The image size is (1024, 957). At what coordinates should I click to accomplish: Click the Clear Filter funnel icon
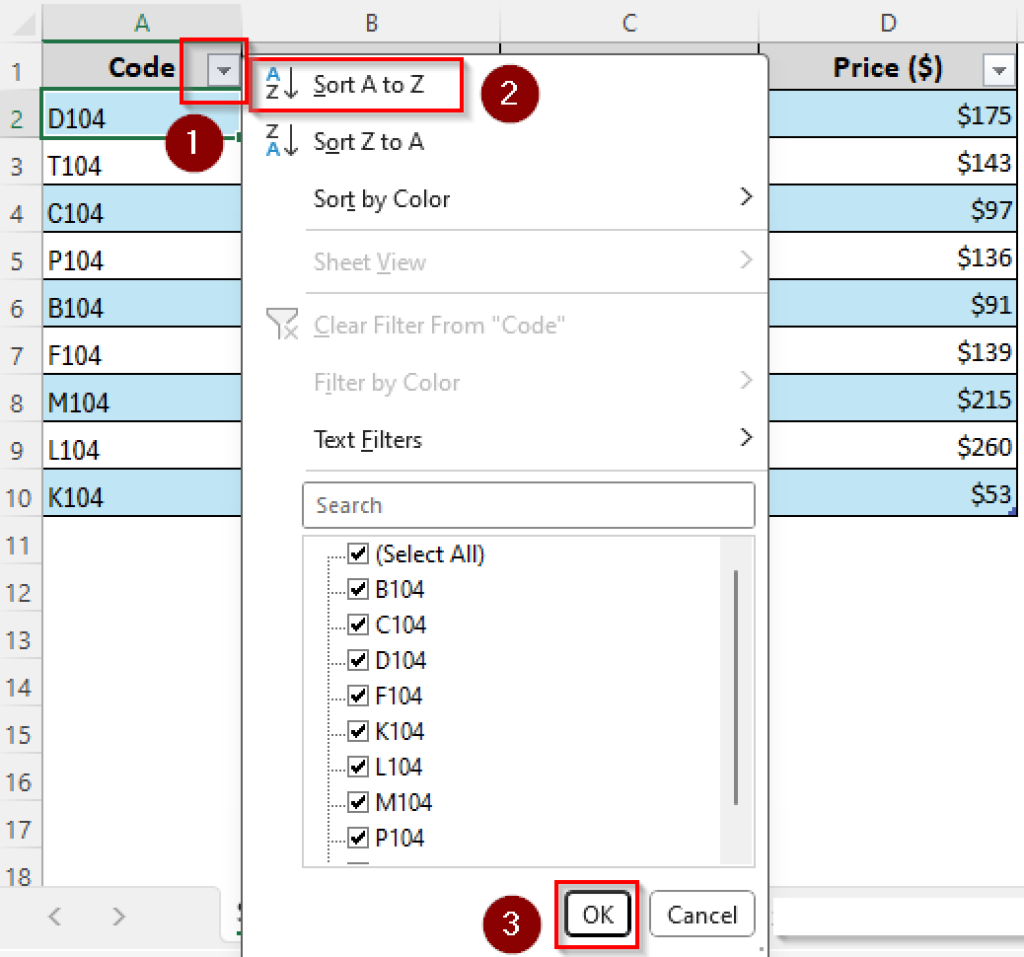[x=281, y=324]
